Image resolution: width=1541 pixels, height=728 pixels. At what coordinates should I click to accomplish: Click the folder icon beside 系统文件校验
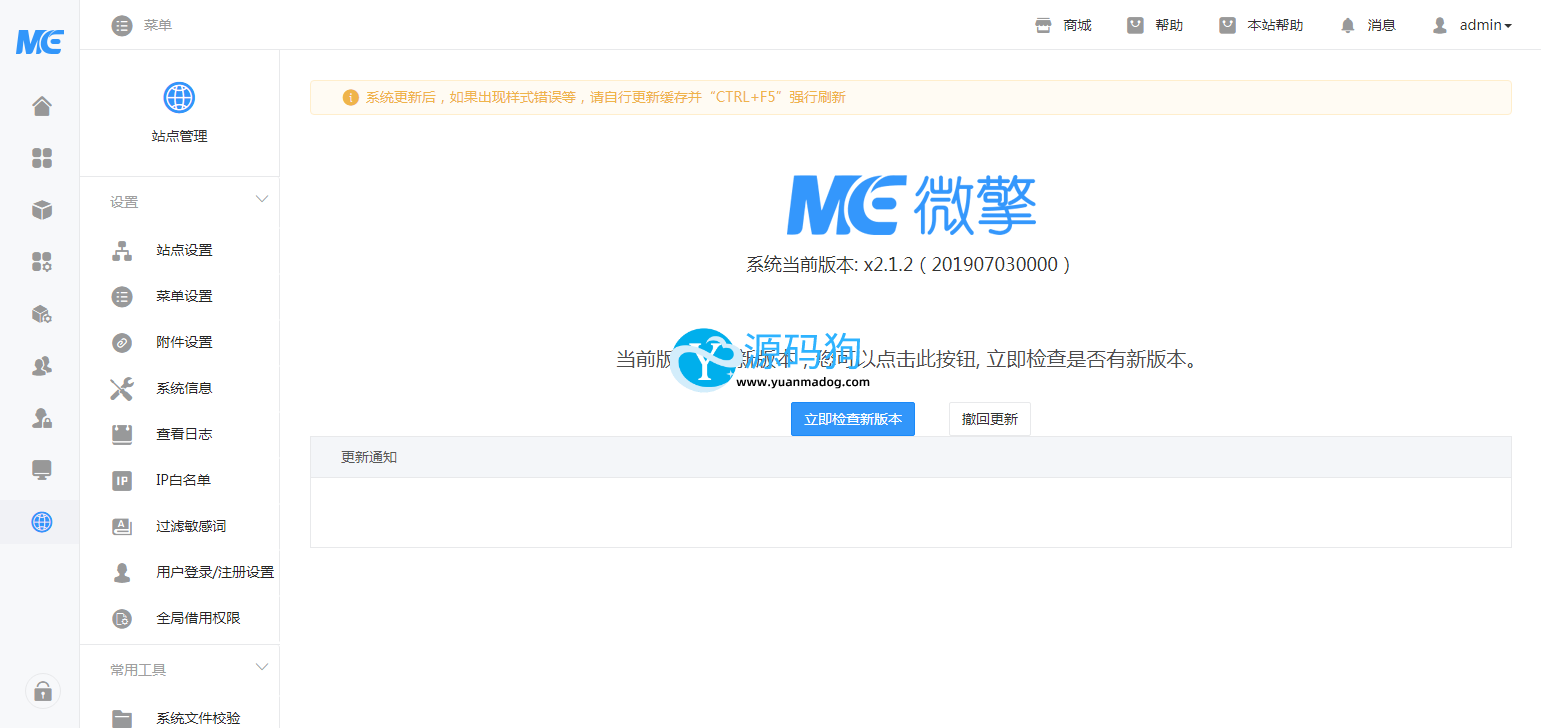(x=122, y=718)
